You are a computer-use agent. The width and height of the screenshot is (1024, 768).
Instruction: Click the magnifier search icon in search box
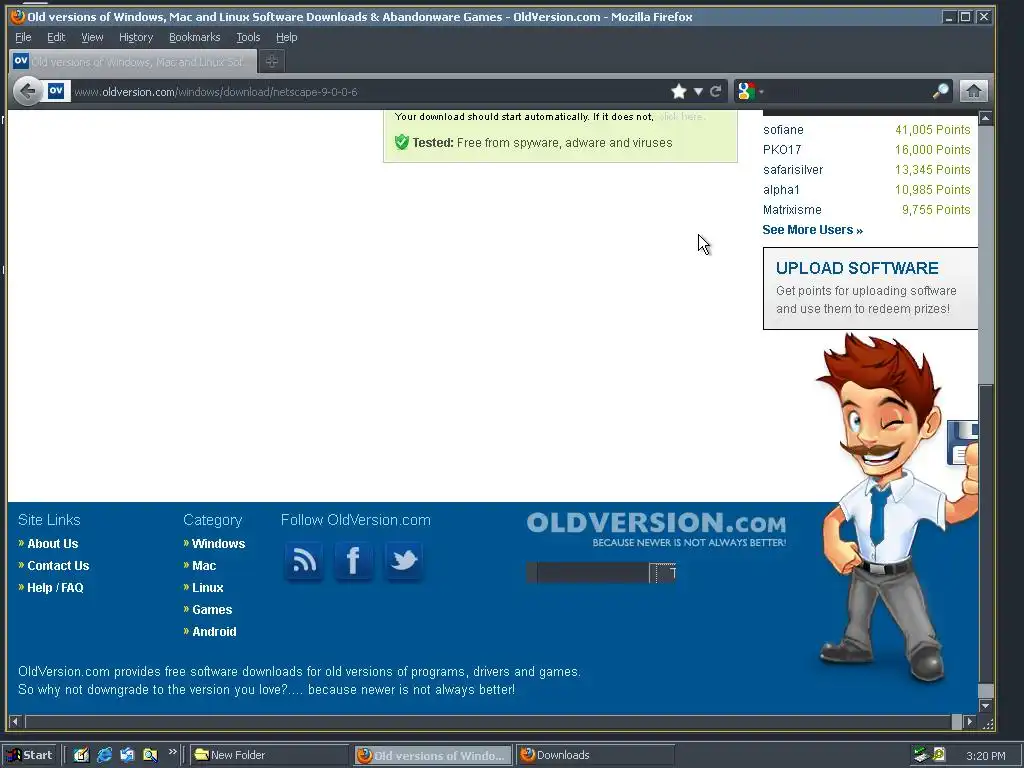[940, 91]
